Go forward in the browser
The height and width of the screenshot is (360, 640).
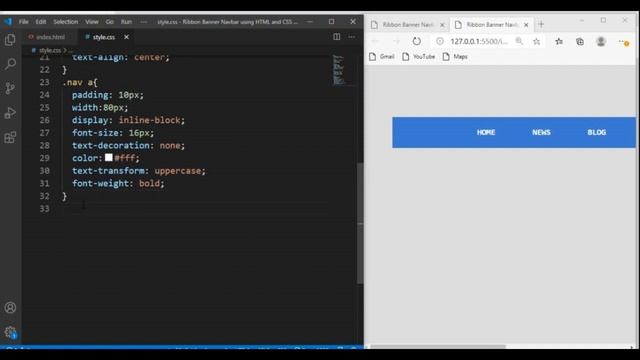396,41
